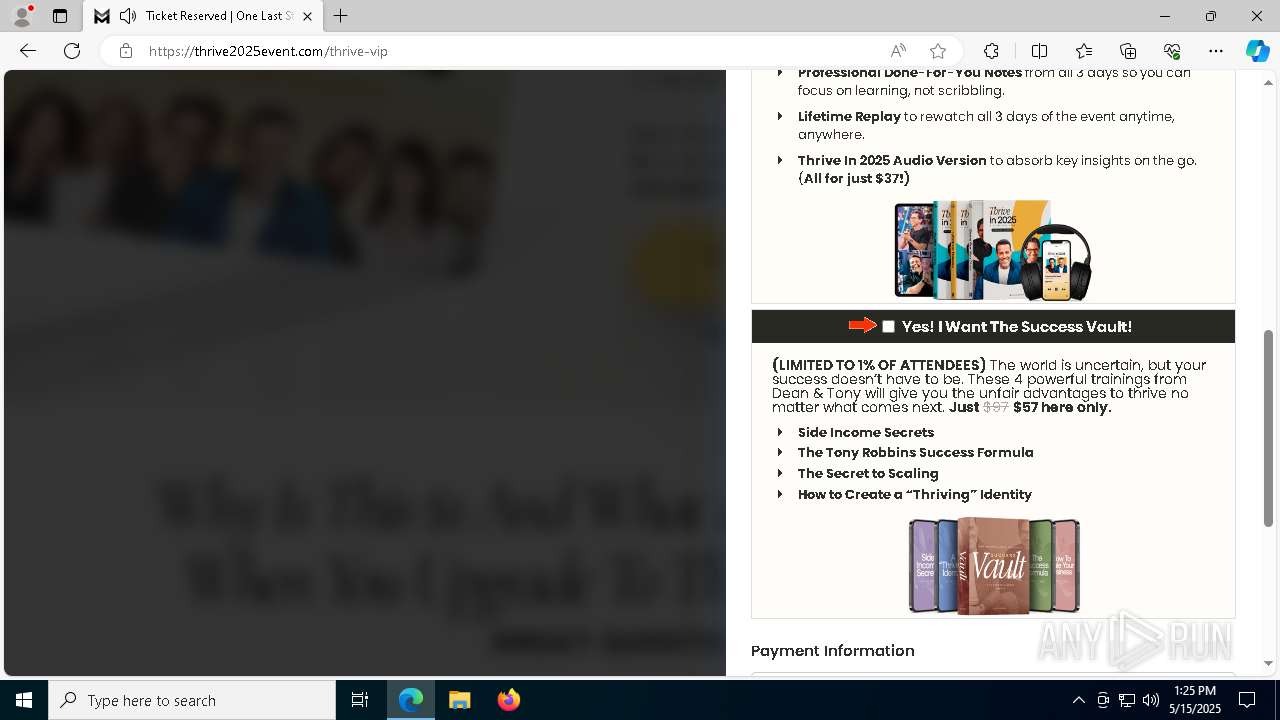Open browser Extensions menu
Screen dimensions: 1280x720
point(991,51)
